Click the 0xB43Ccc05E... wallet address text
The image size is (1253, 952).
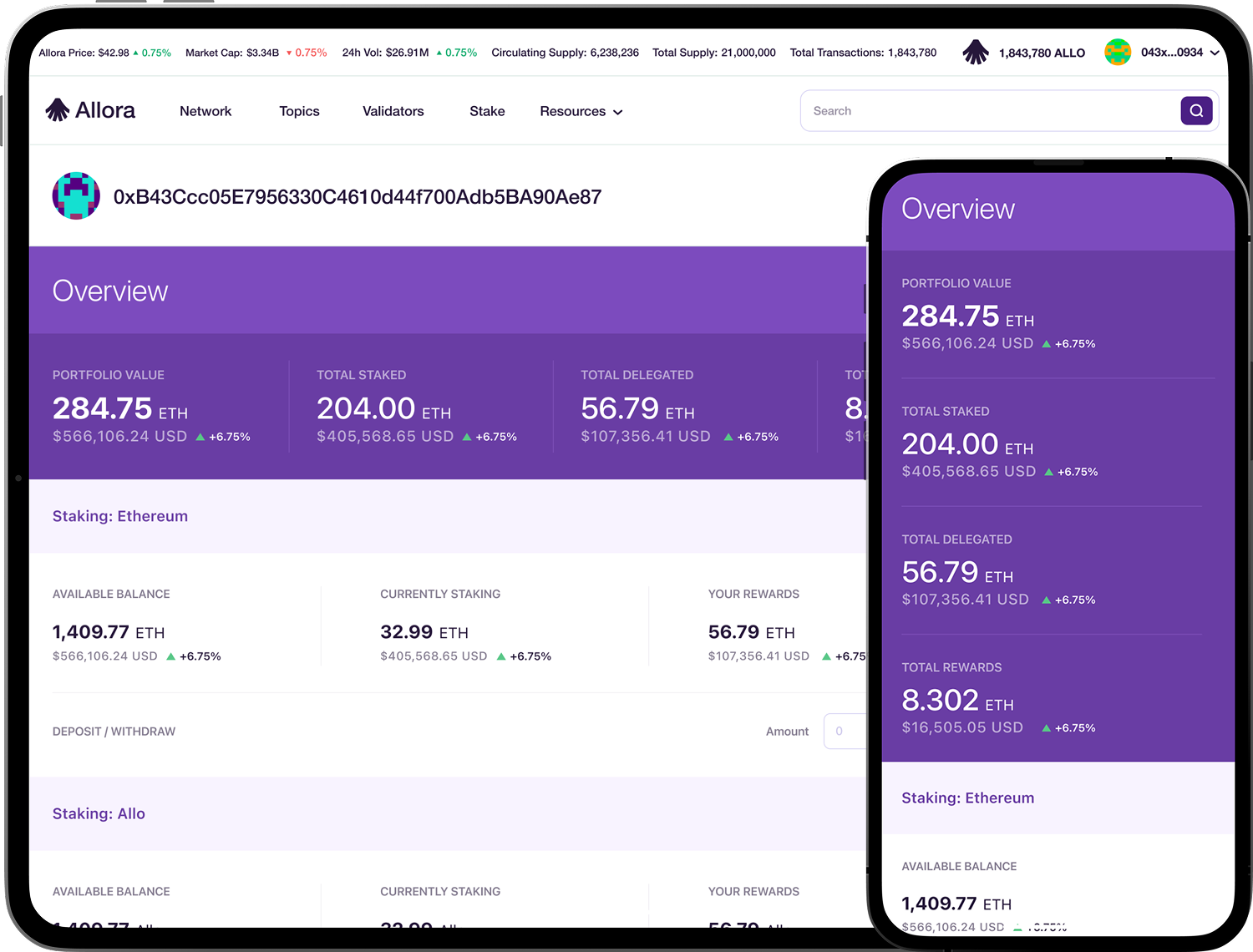[x=358, y=197]
